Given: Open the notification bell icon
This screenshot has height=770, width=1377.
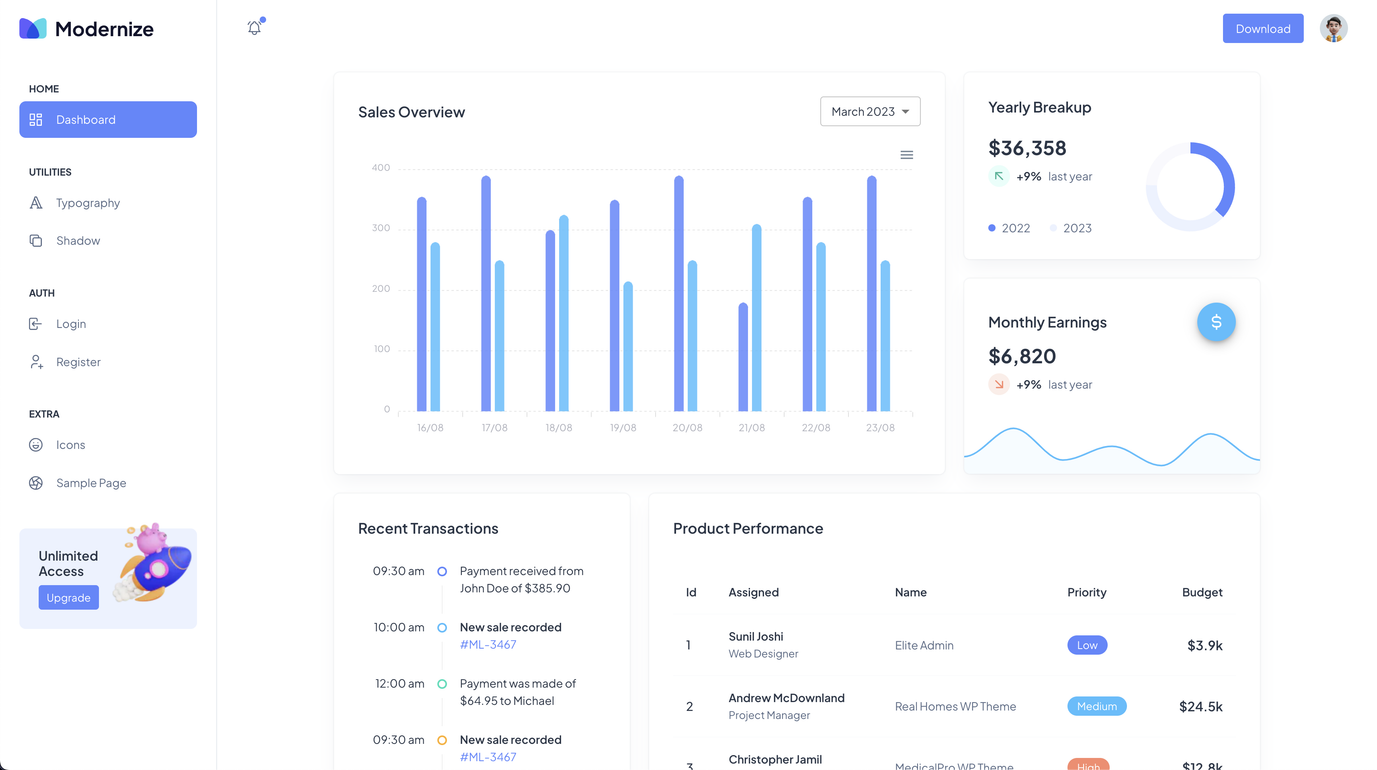Looking at the screenshot, I should coord(254,27).
